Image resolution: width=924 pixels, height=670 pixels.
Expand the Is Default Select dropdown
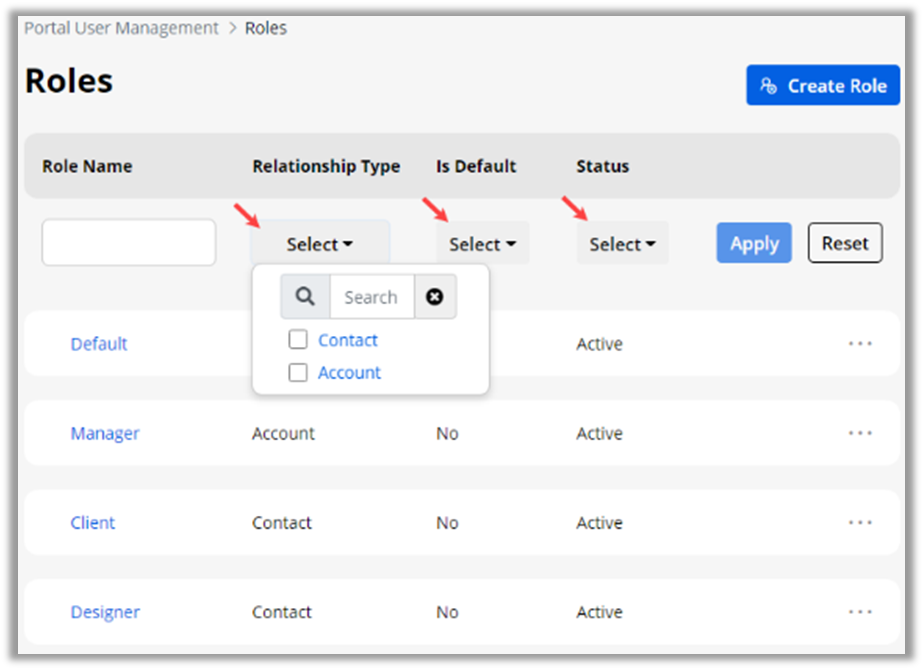pyautogui.click(x=482, y=244)
